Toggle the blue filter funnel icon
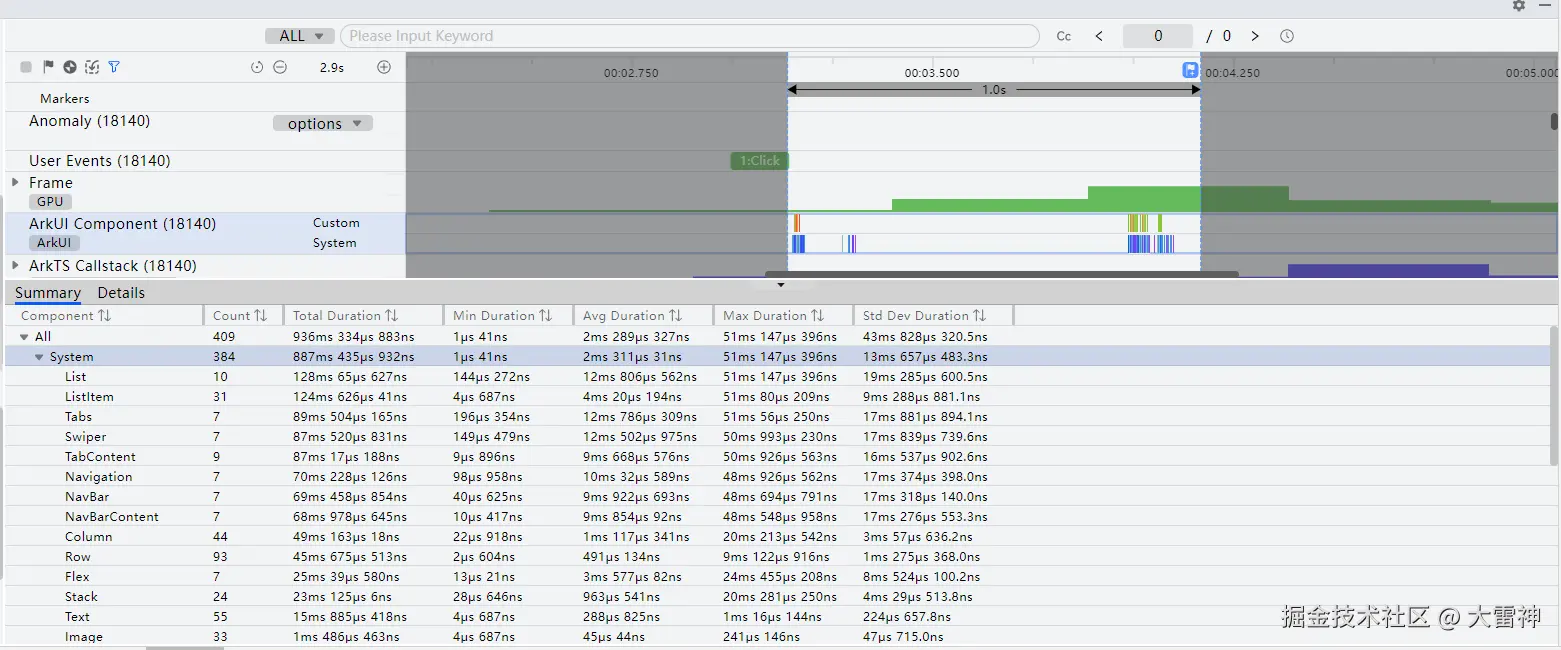 [114, 67]
